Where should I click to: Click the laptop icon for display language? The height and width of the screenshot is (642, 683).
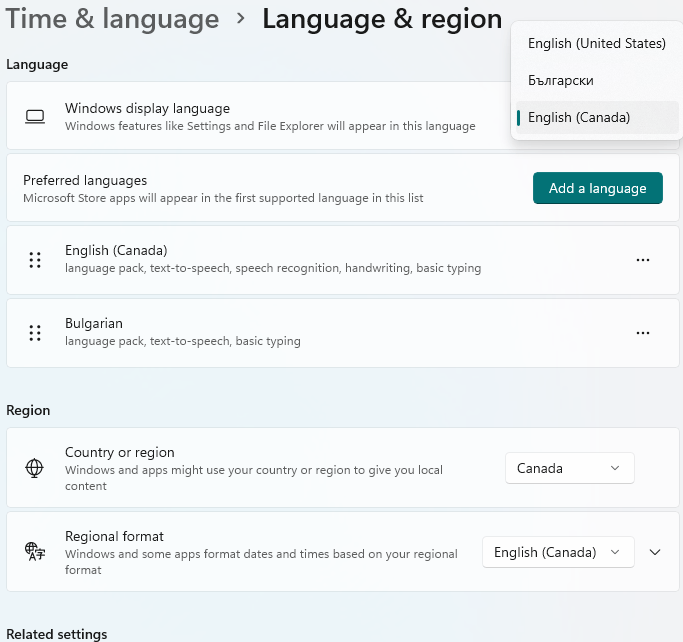pyautogui.click(x=35, y=117)
